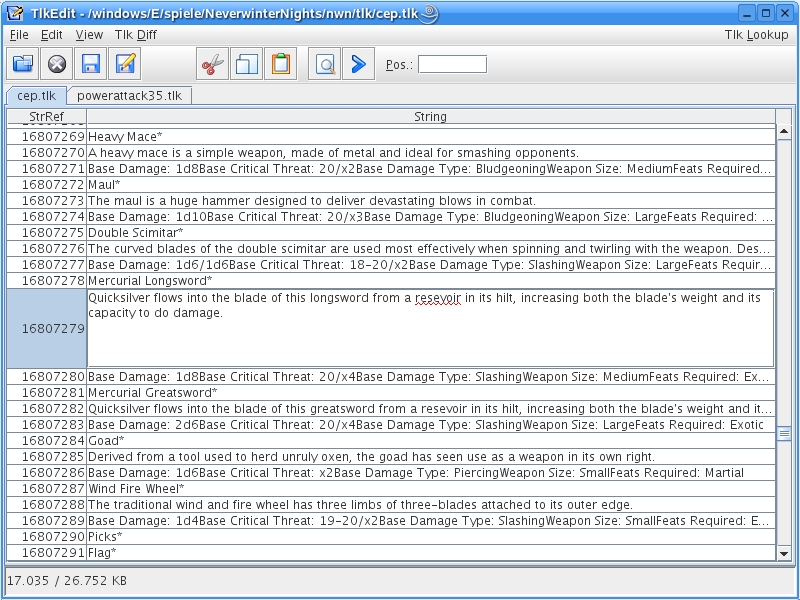Click the scroll-down arrow of the table scrollbar

click(x=784, y=553)
